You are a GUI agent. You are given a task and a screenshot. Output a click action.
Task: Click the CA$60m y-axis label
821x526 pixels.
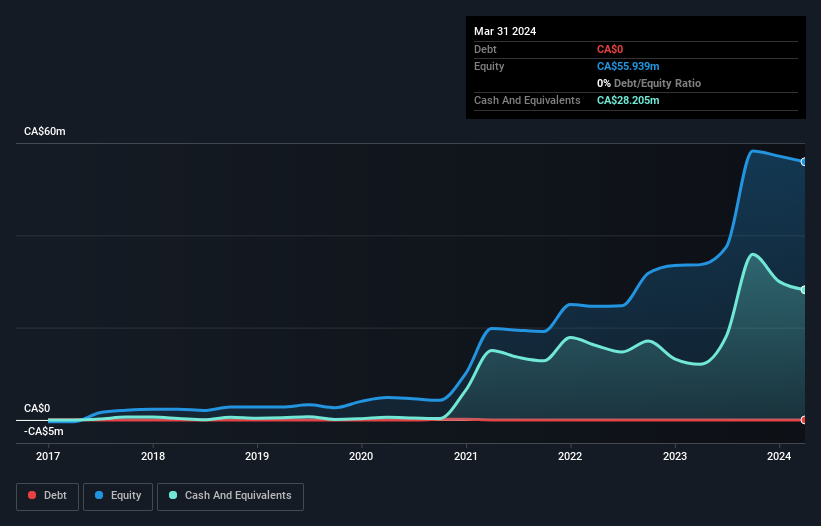(x=45, y=131)
